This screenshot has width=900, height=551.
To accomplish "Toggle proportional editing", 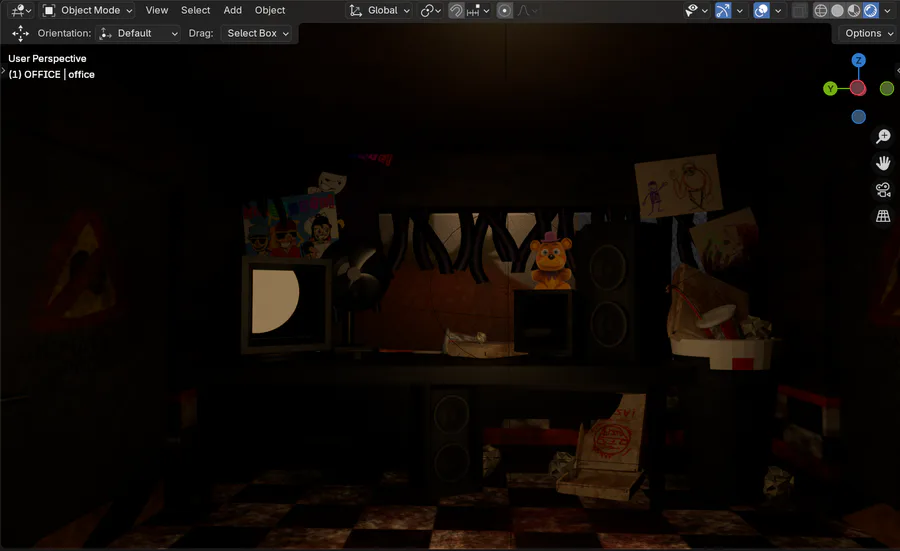I will pyautogui.click(x=505, y=10).
